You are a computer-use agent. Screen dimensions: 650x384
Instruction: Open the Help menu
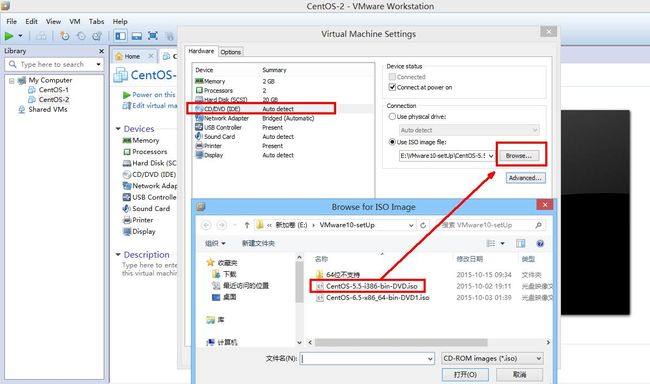[x=120, y=22]
